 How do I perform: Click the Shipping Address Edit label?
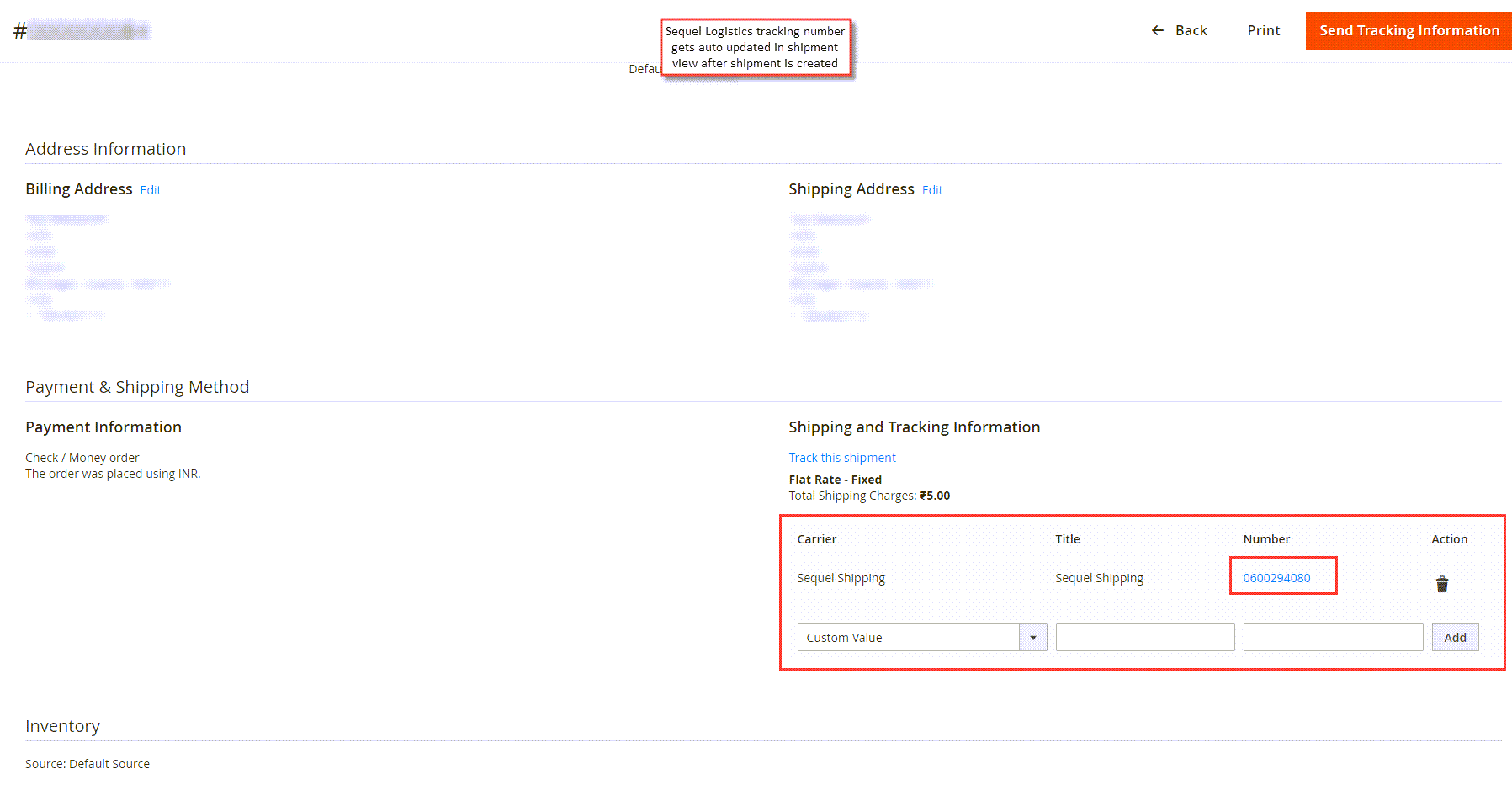click(x=931, y=190)
